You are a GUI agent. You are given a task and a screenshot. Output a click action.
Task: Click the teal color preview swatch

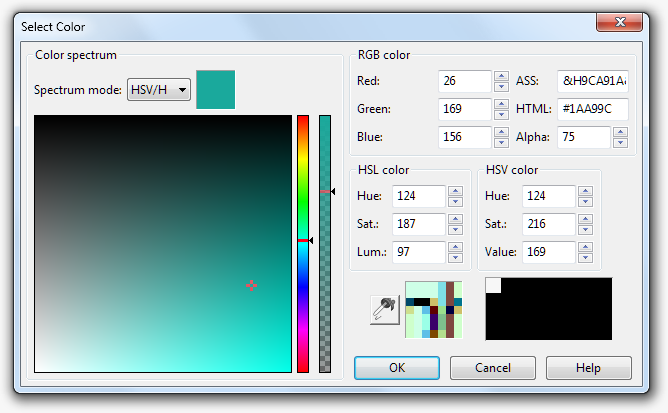pyautogui.click(x=216, y=90)
